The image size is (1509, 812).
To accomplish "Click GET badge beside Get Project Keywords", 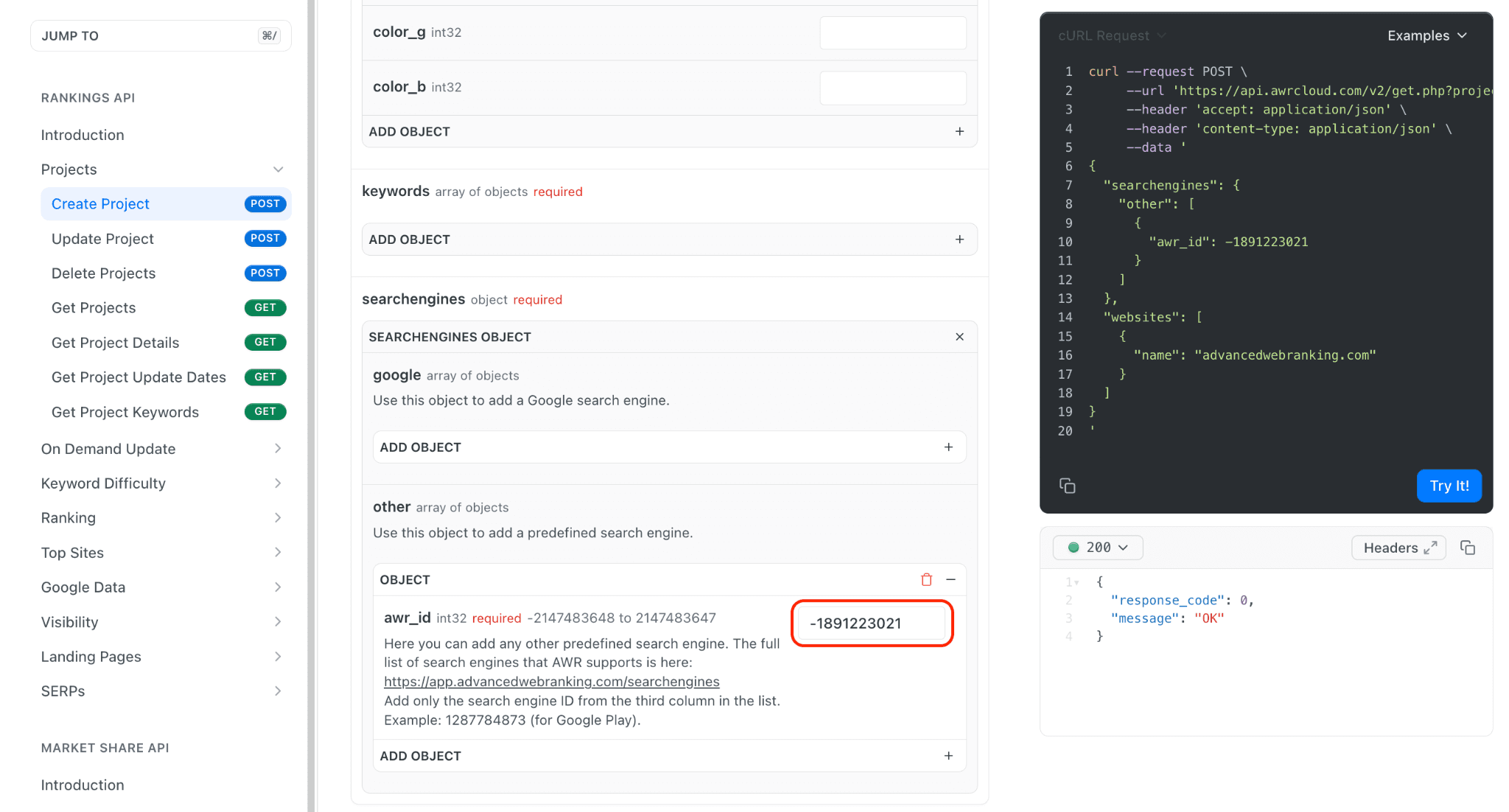I will coord(265,412).
